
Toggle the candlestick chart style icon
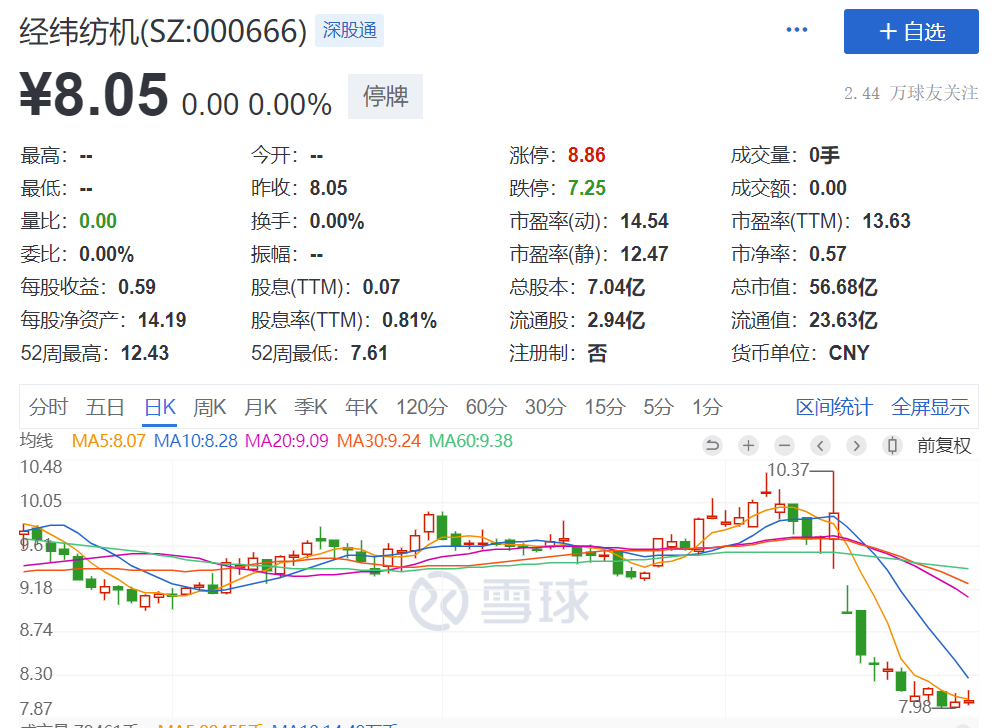pos(892,446)
